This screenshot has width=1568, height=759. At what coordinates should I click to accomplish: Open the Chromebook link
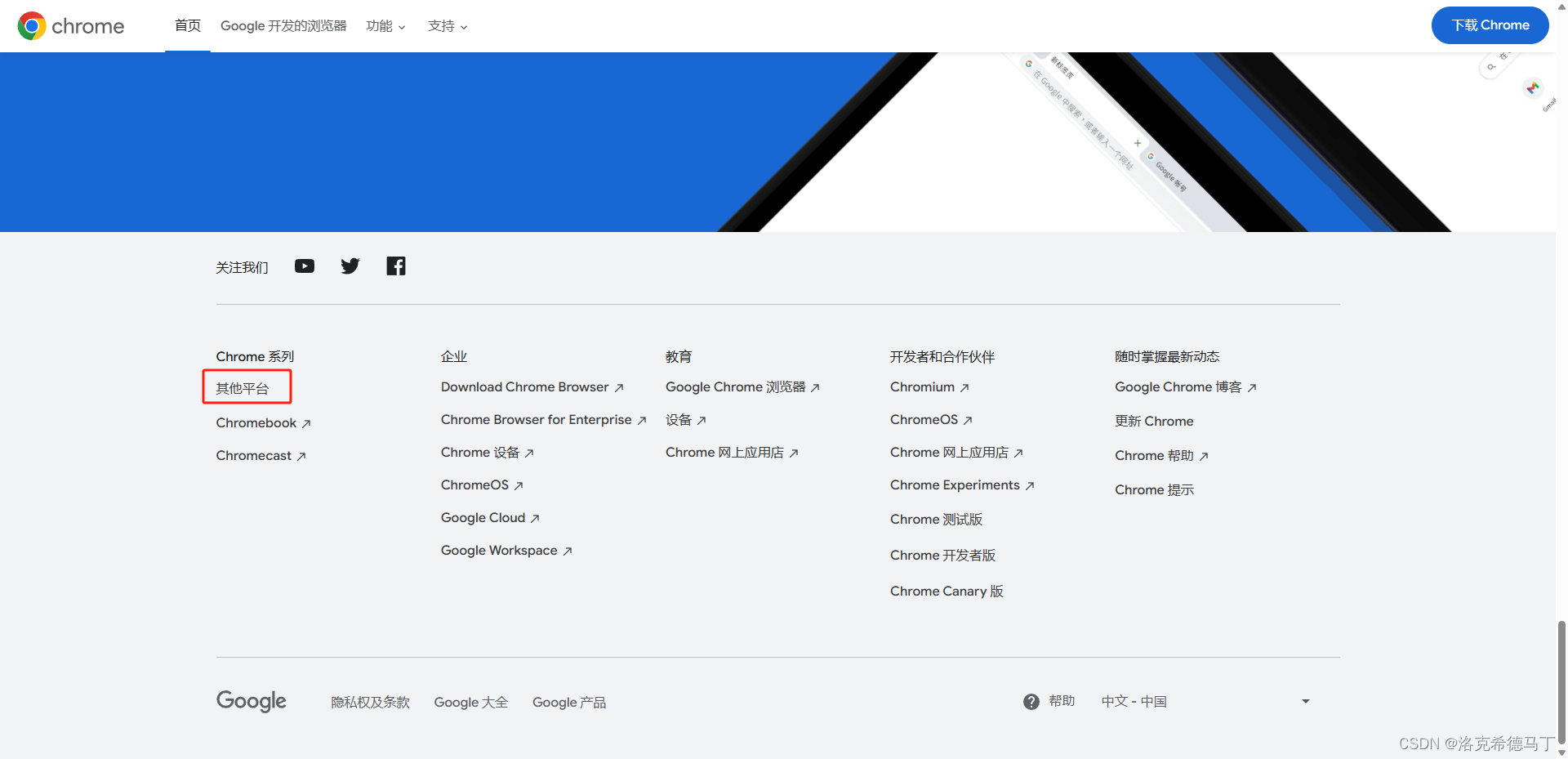[264, 423]
